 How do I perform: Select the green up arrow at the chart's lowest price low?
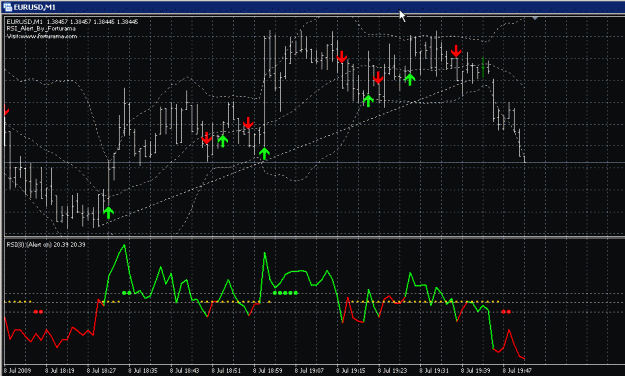[x=108, y=213]
